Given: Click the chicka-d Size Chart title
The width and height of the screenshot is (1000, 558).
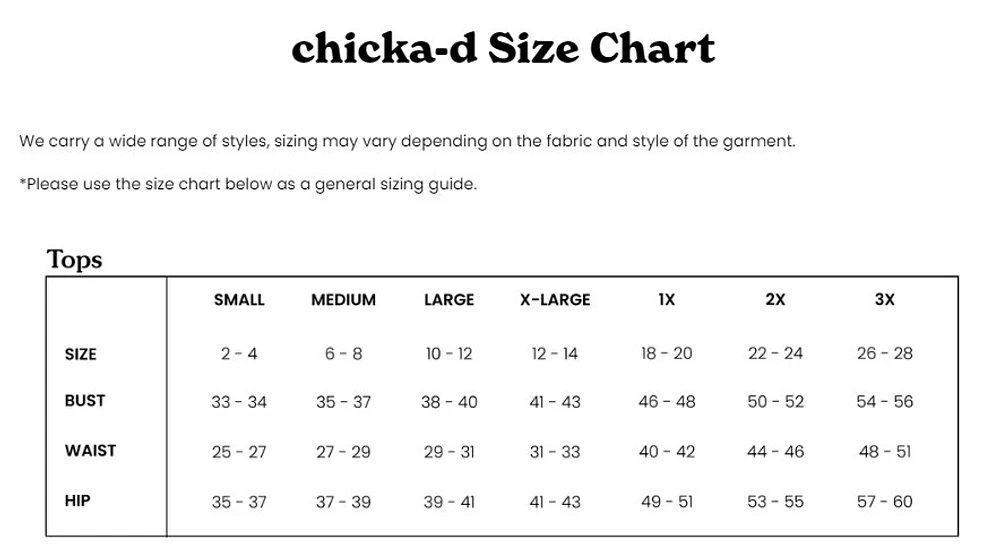Looking at the screenshot, I should pyautogui.click(x=503, y=48).
